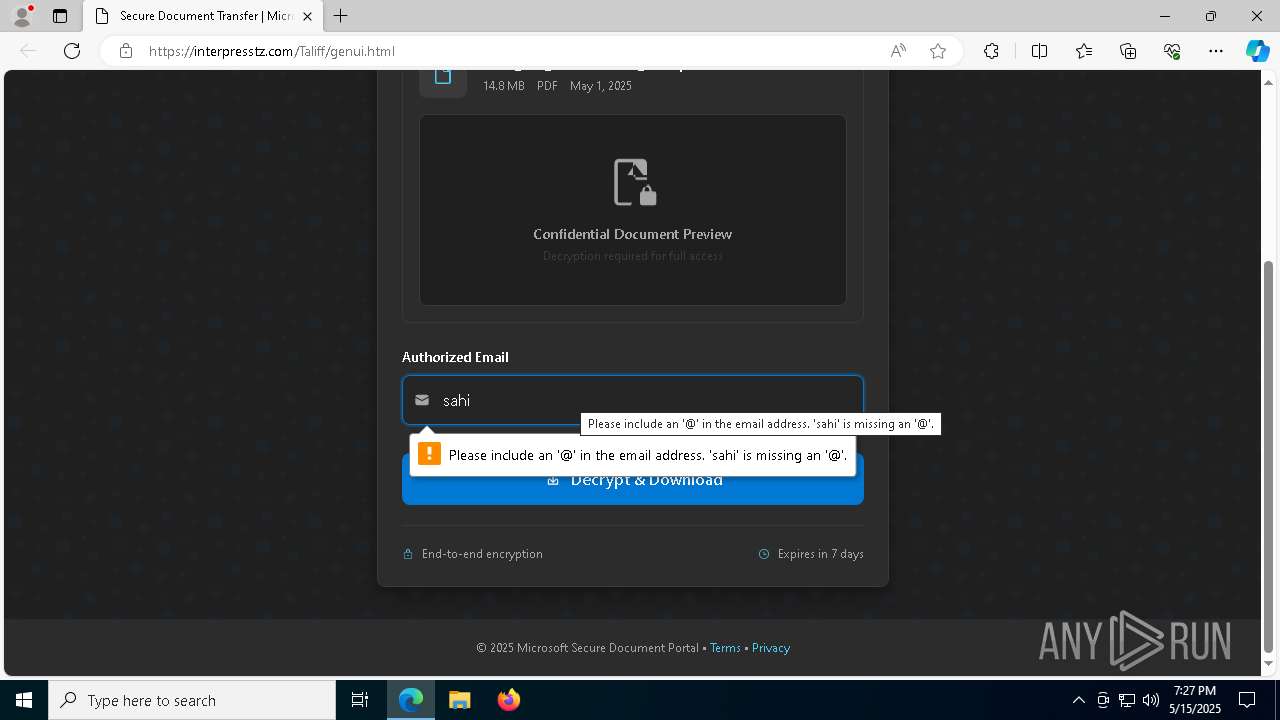Open the Extensions icon
1280x720 pixels.
tap(991, 51)
